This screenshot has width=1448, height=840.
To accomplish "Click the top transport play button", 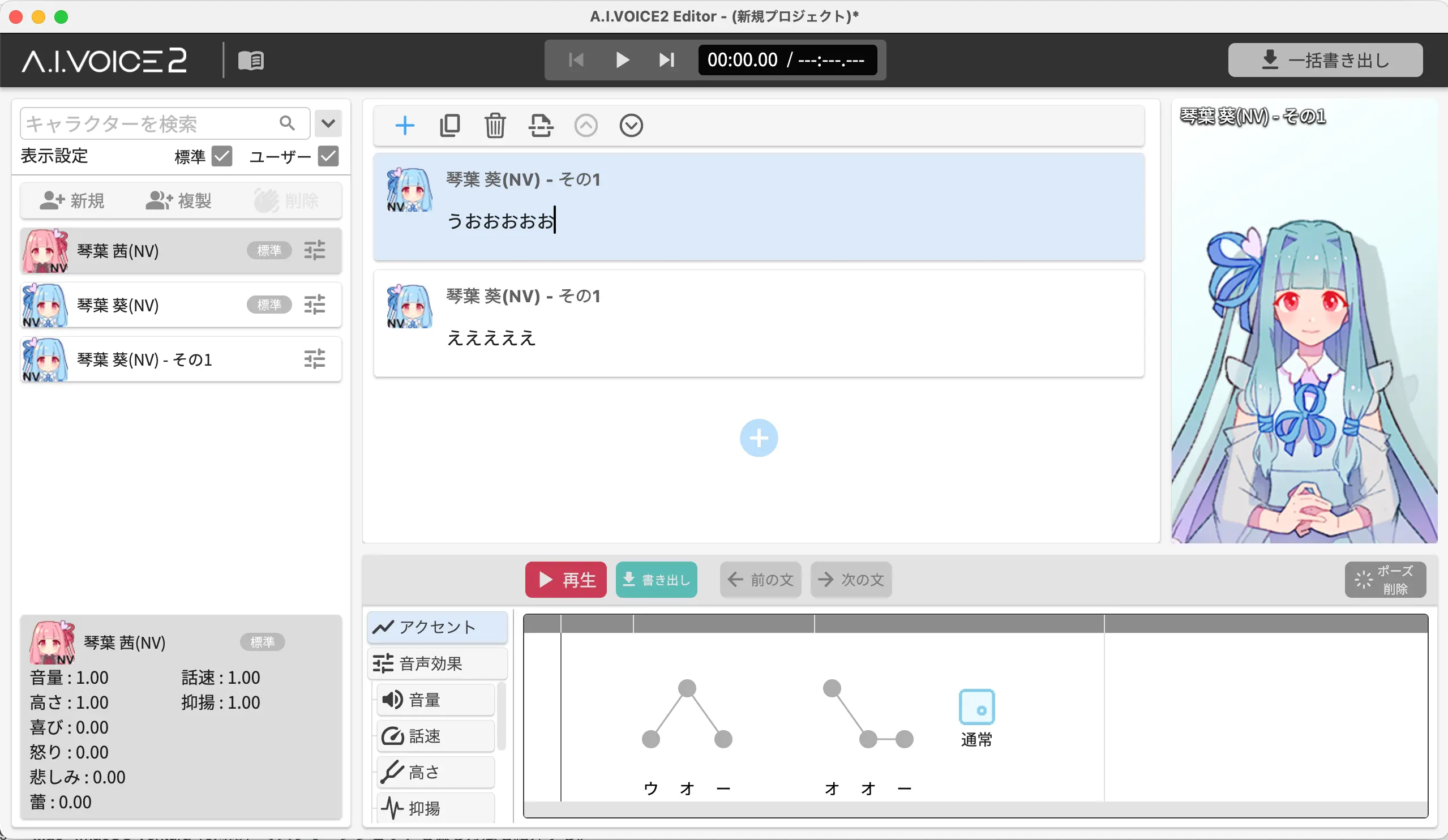I will (622, 60).
